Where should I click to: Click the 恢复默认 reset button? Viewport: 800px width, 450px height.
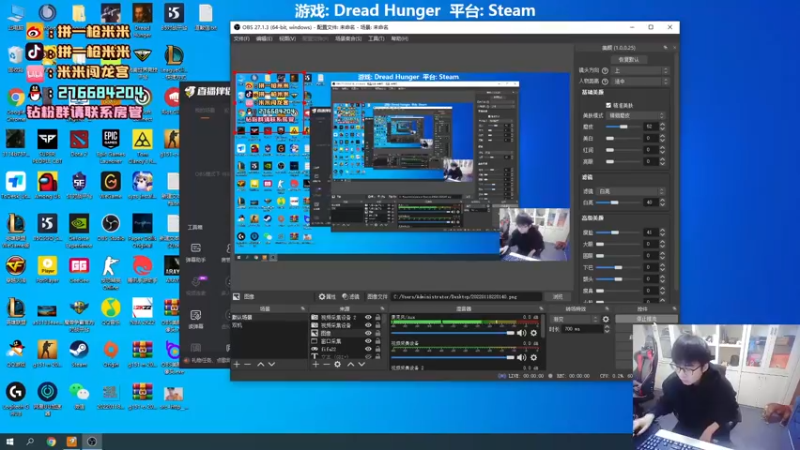click(x=629, y=59)
